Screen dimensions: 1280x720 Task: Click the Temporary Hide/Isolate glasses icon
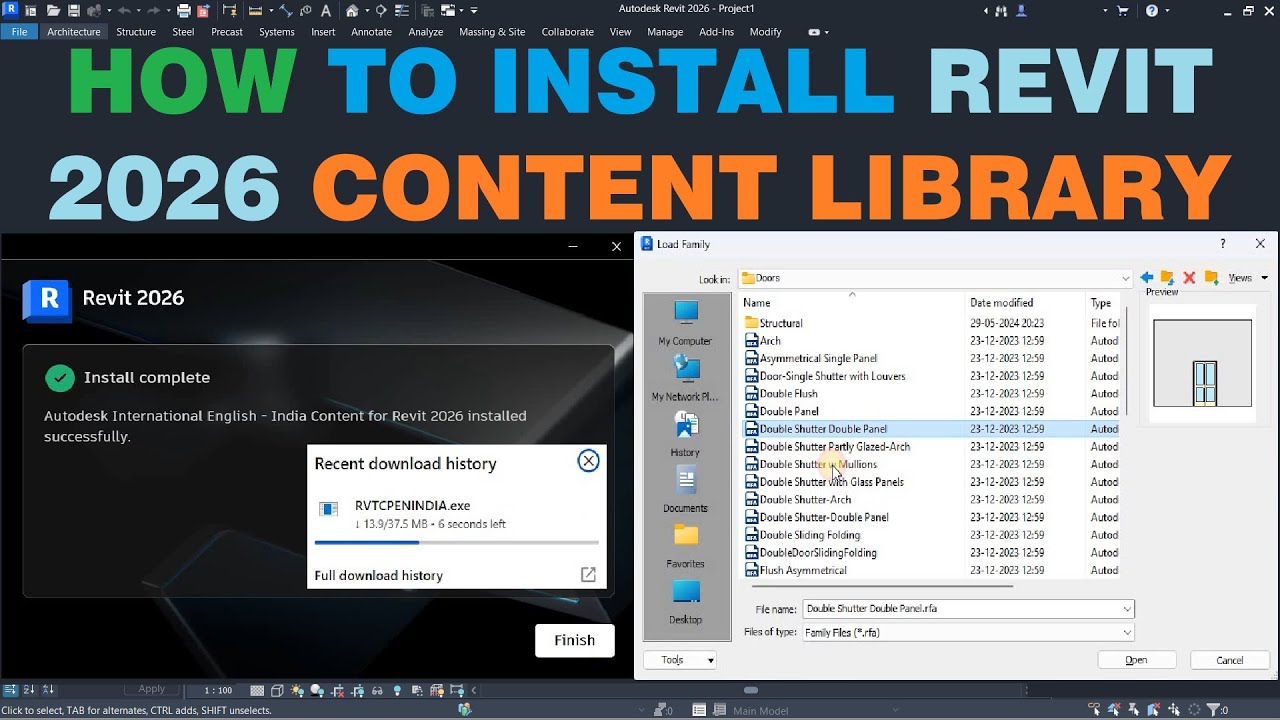pos(377,690)
